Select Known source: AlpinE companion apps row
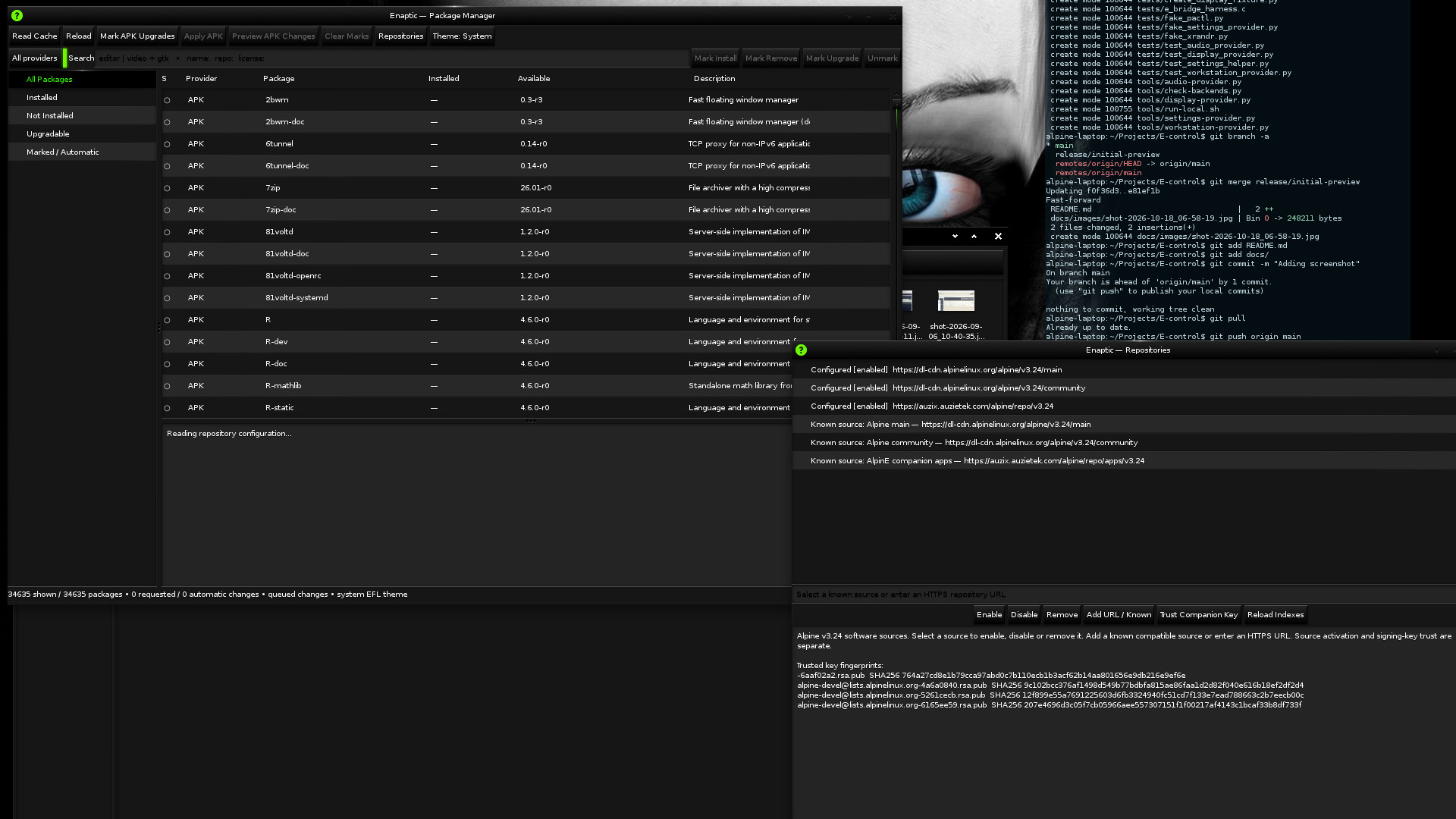1456x819 pixels. (x=1124, y=461)
